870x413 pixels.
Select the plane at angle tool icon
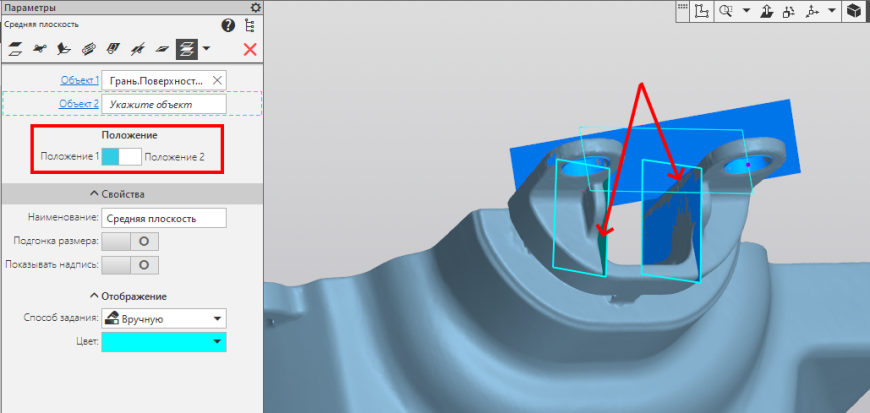click(64, 49)
